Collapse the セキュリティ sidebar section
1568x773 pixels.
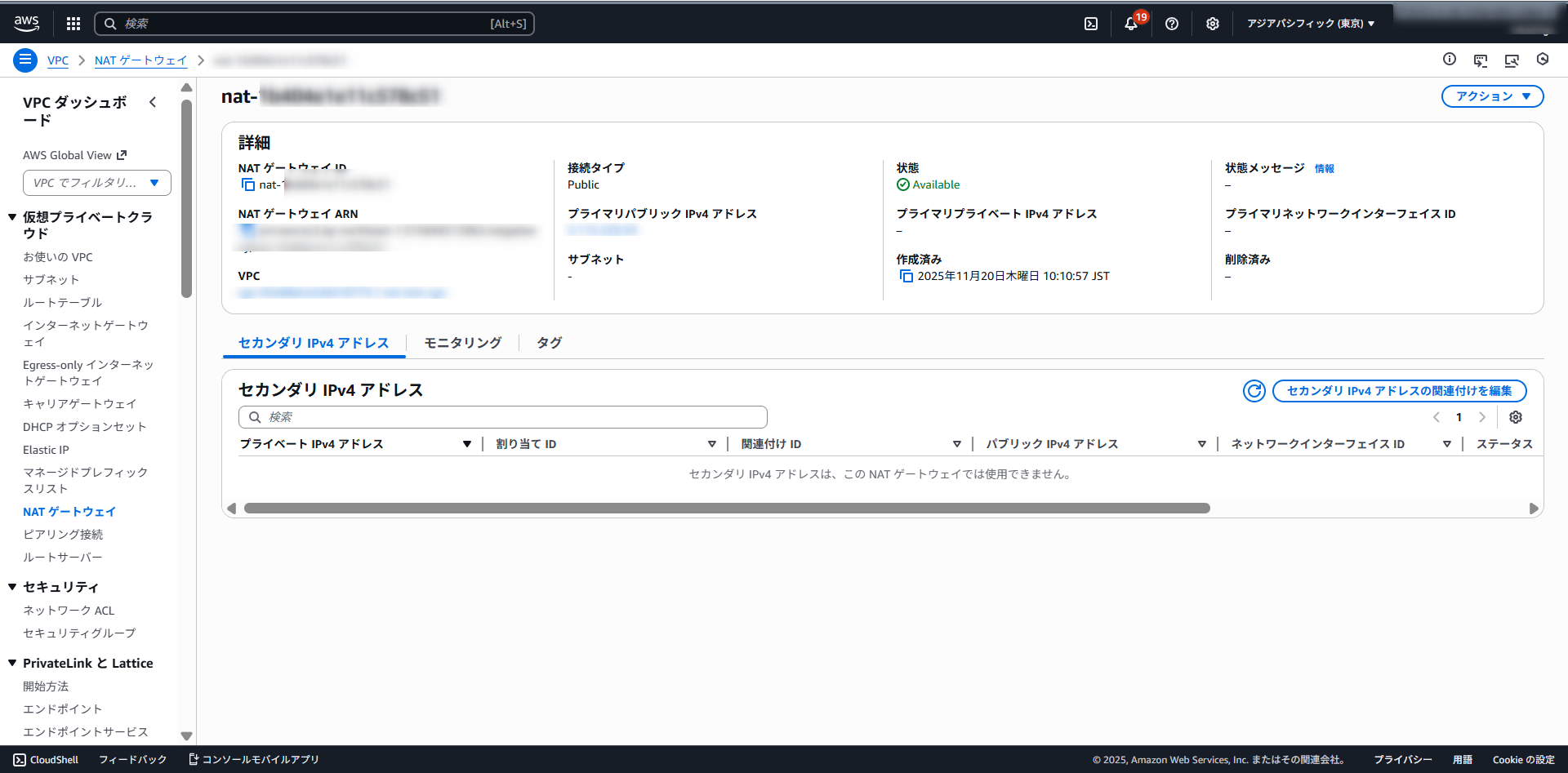[12, 587]
